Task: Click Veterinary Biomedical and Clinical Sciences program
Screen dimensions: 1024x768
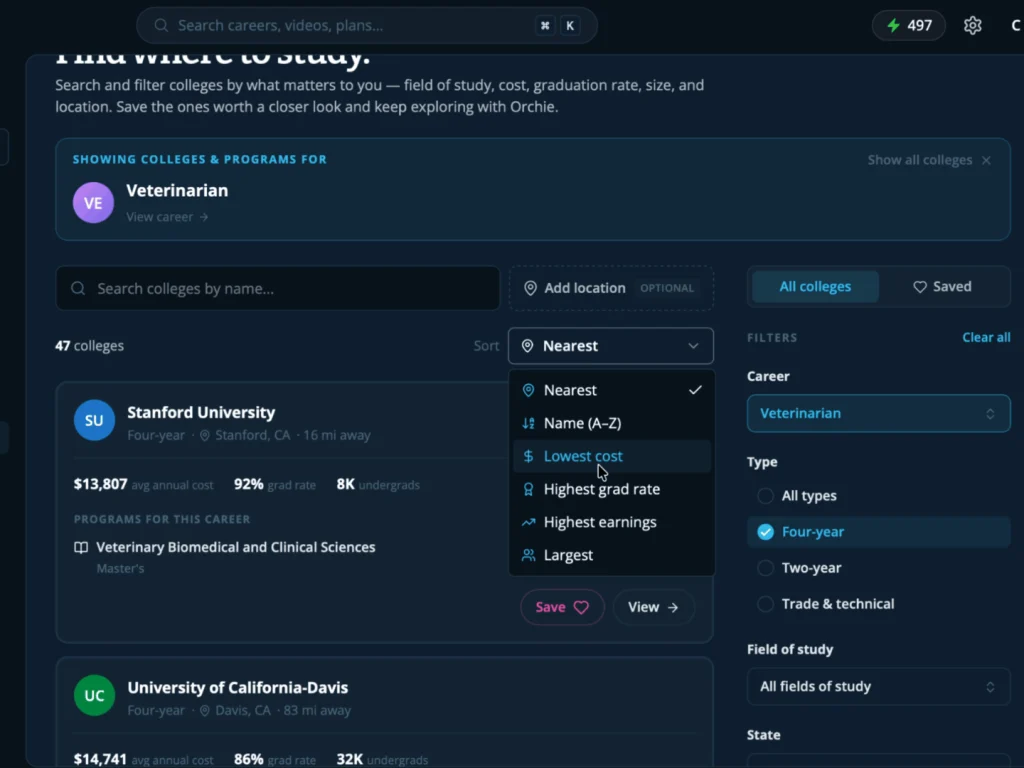Action: point(236,547)
